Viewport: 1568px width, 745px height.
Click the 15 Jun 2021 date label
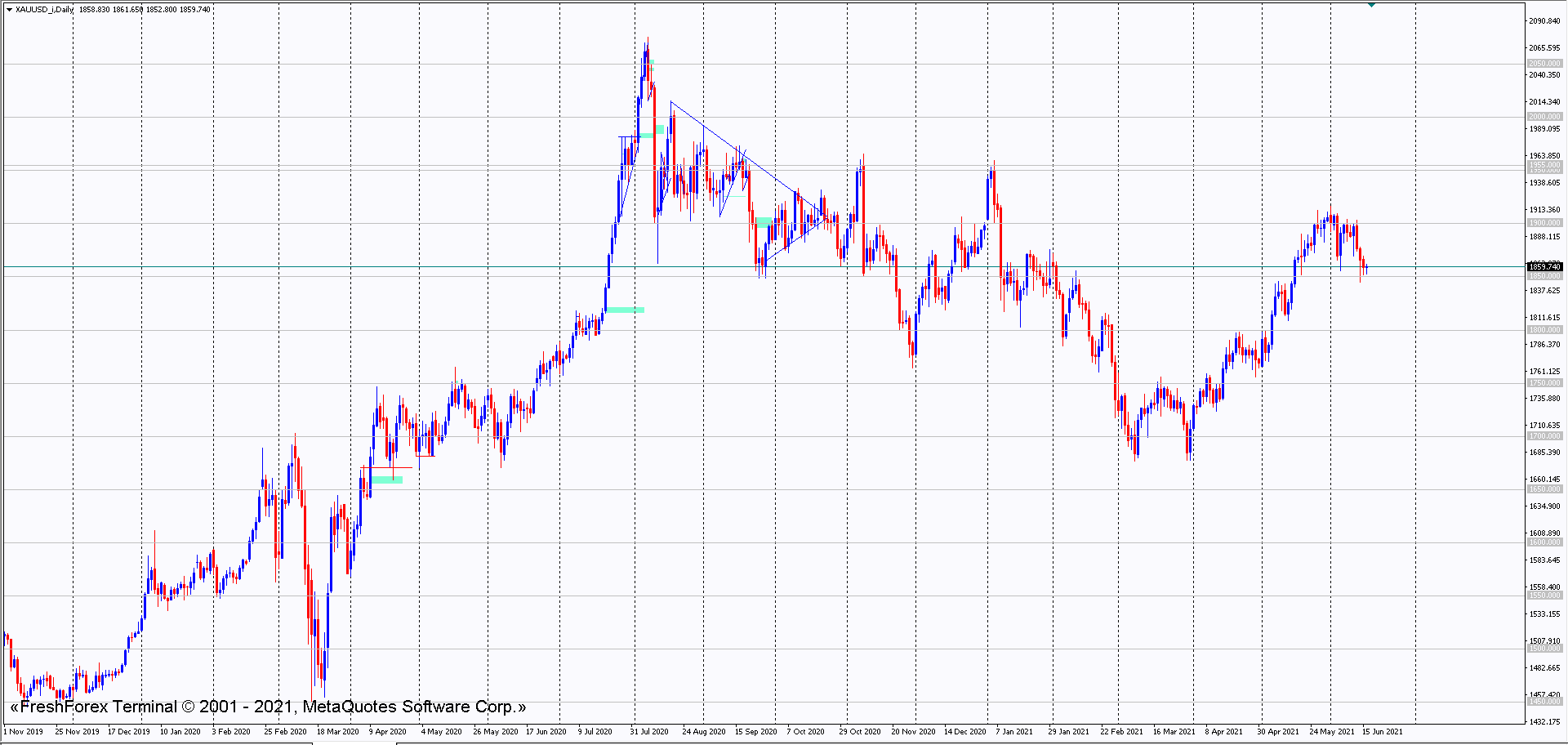coord(1382,732)
